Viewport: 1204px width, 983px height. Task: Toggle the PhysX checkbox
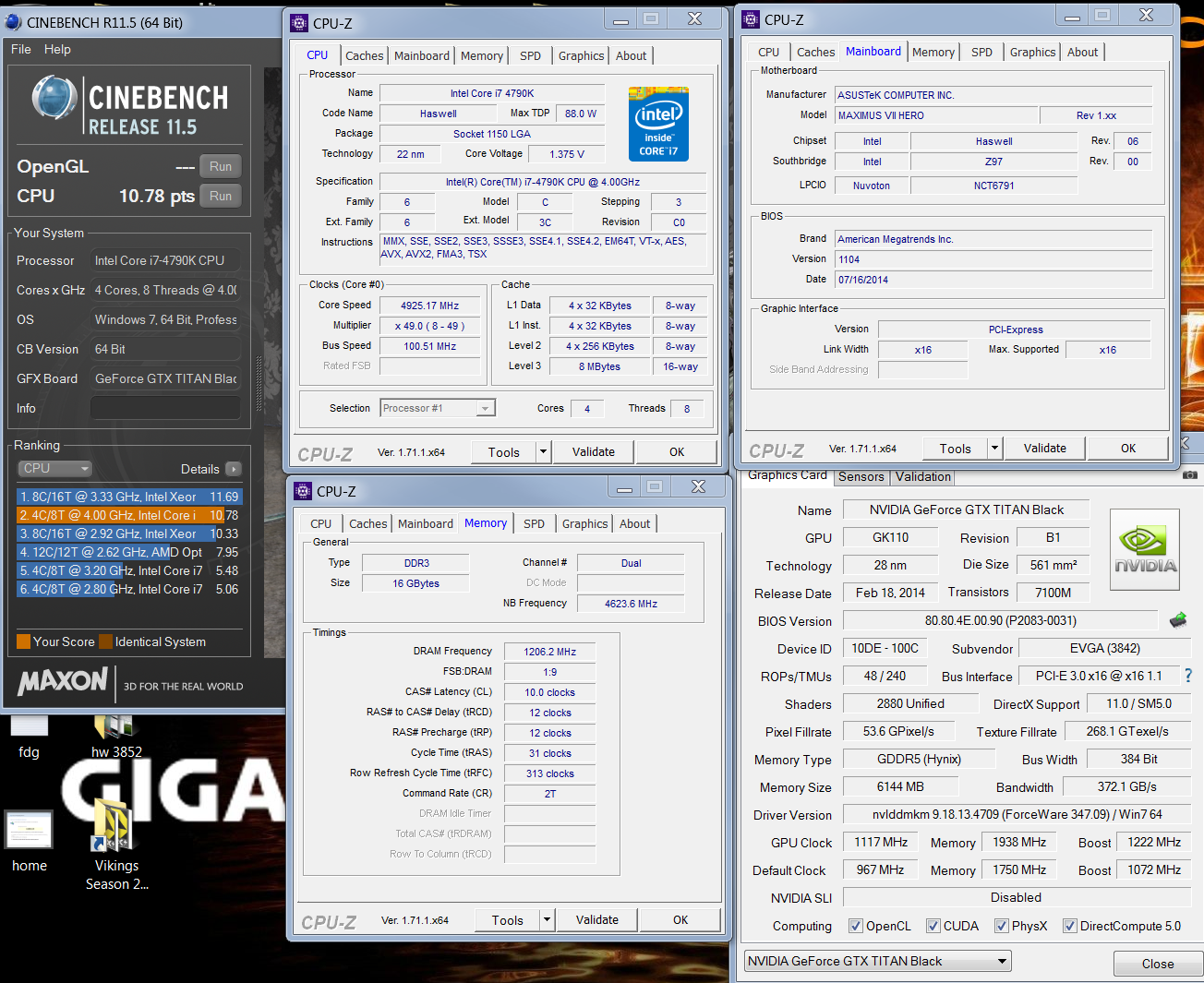click(x=1002, y=926)
